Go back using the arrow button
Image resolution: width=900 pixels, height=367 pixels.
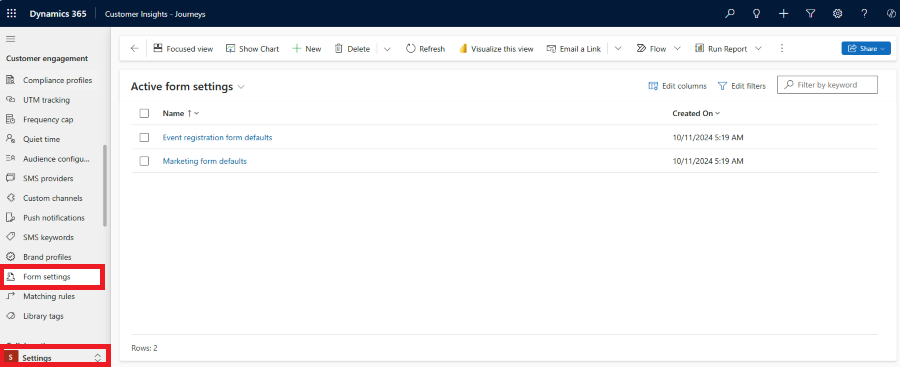click(134, 49)
